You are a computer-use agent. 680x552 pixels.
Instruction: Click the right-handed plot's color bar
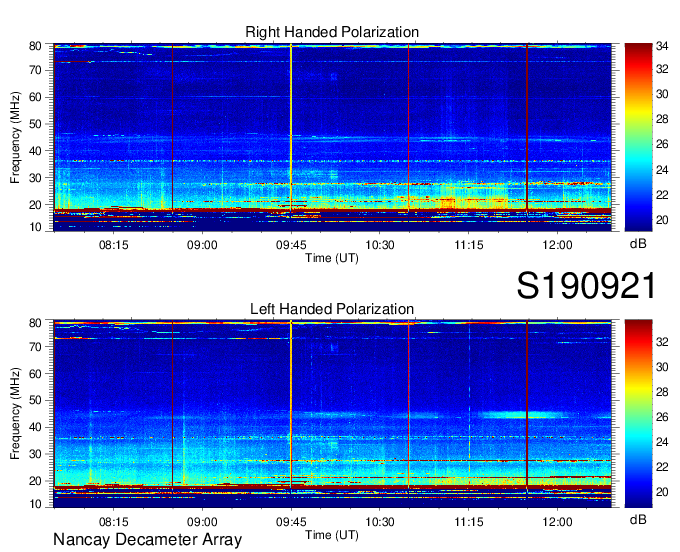click(x=638, y=137)
